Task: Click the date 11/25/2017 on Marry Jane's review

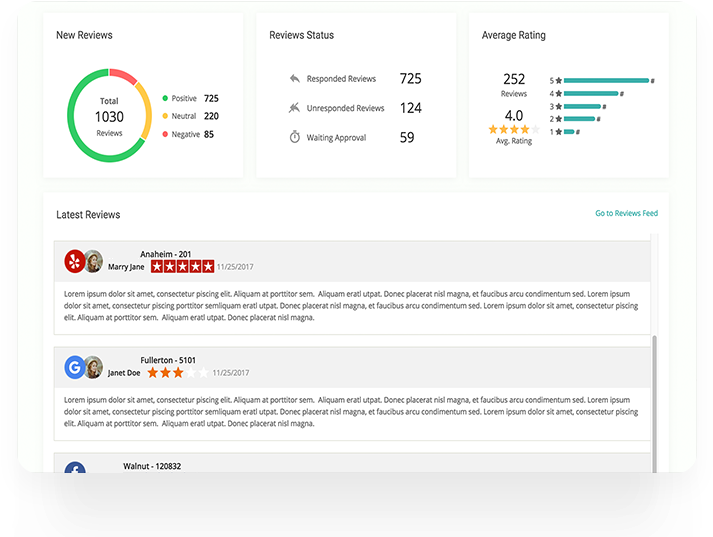Action: pos(235,267)
